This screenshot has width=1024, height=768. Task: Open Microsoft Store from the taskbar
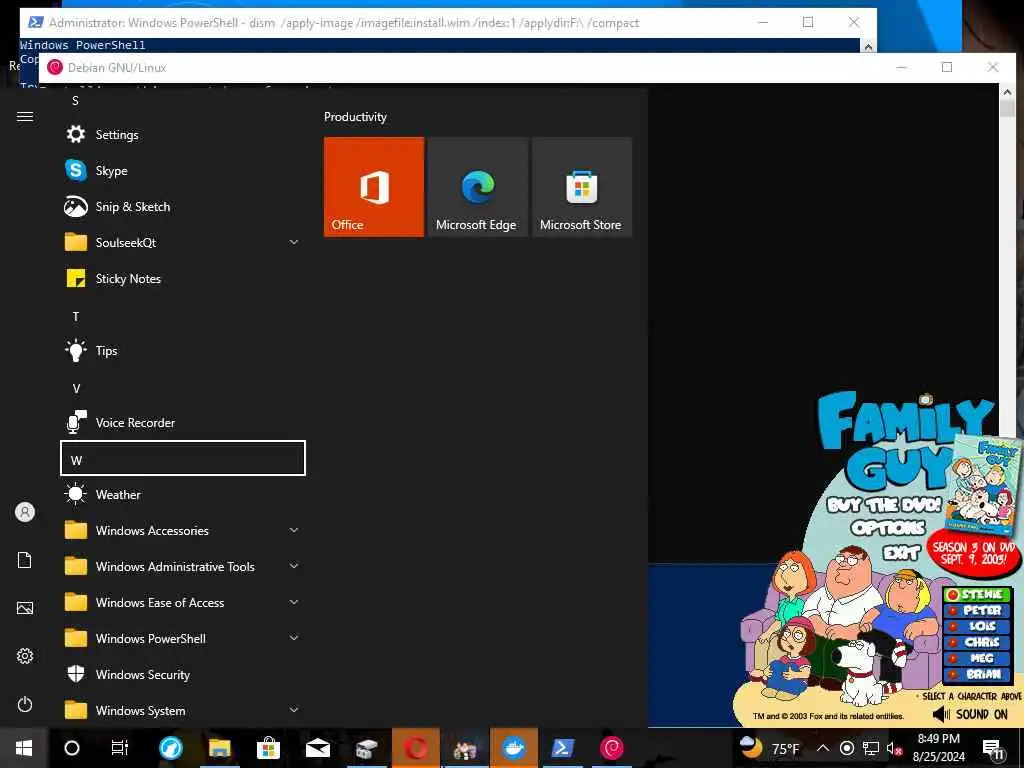(x=268, y=748)
